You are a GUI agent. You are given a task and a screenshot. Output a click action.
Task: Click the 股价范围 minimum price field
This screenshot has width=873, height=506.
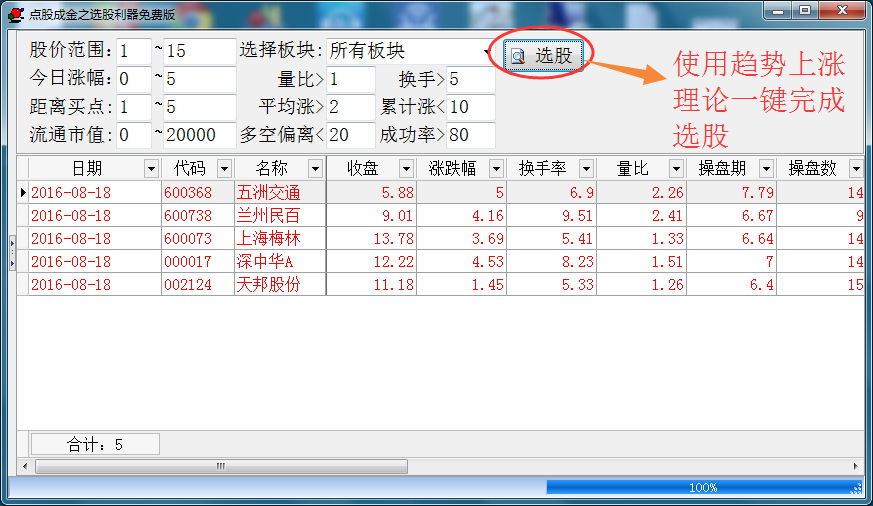tap(134, 51)
